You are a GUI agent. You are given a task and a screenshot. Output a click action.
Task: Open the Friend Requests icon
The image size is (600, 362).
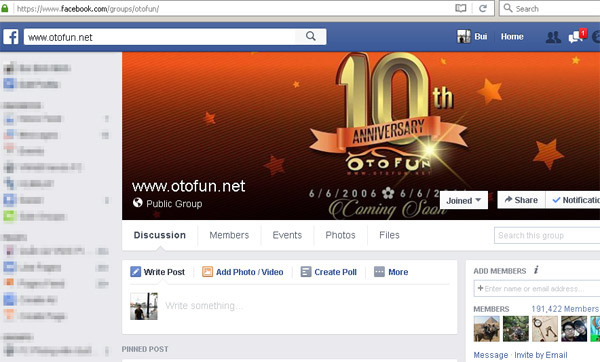(x=553, y=37)
